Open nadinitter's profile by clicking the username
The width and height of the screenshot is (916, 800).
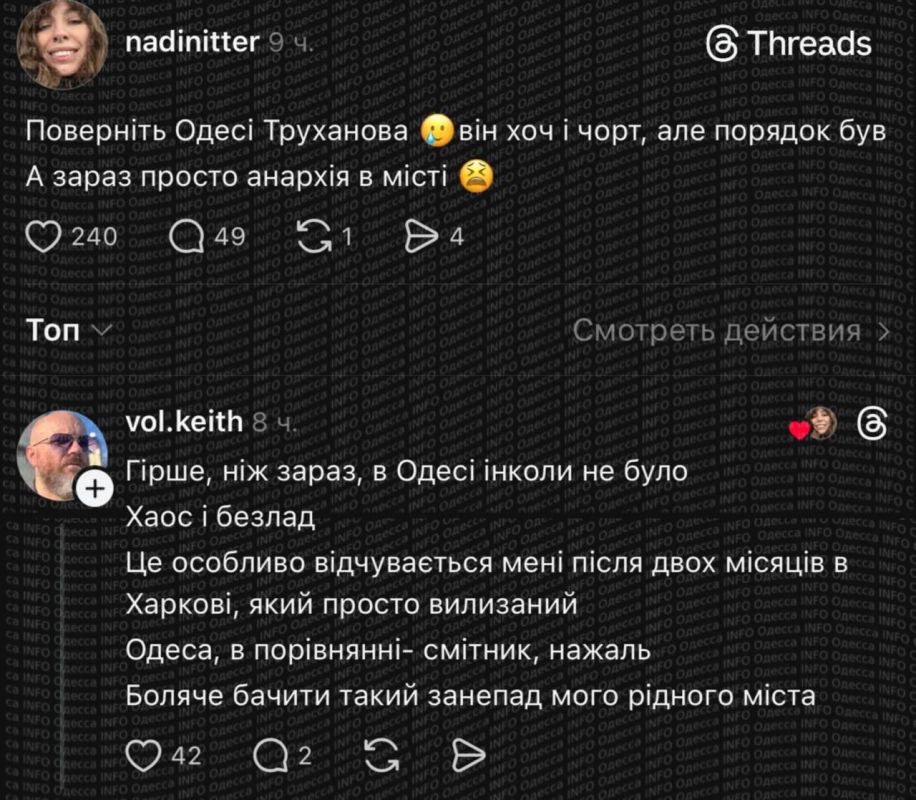pos(189,43)
